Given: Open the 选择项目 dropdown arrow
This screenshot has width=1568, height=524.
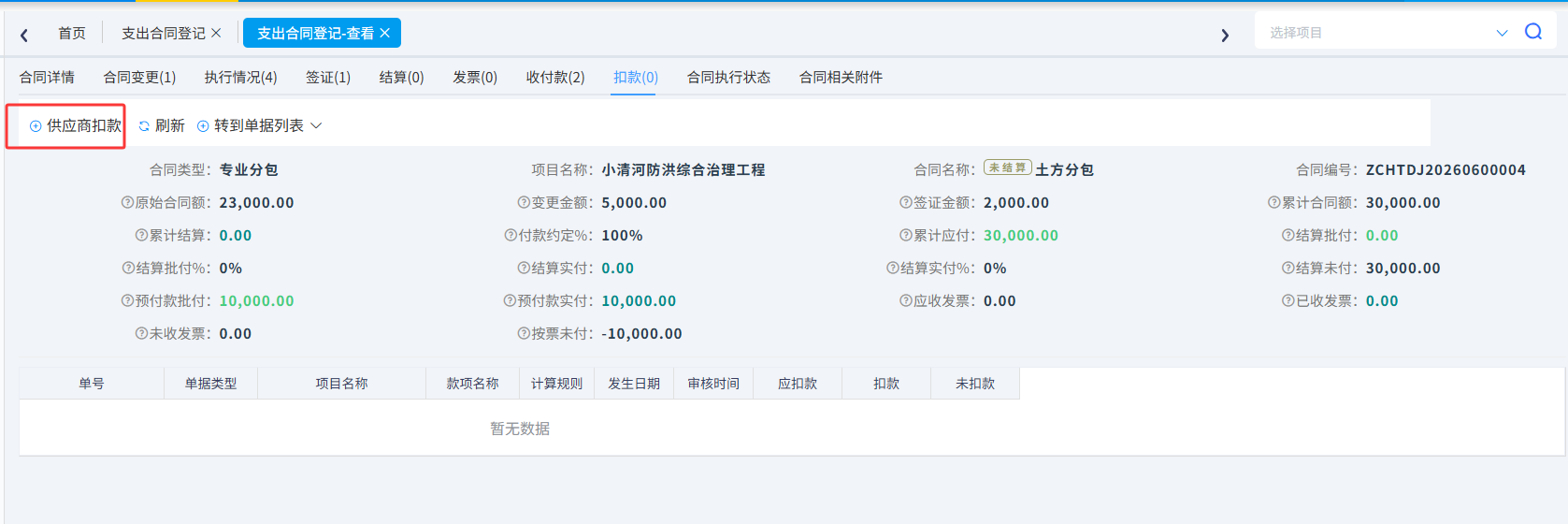Looking at the screenshot, I should (1502, 33).
